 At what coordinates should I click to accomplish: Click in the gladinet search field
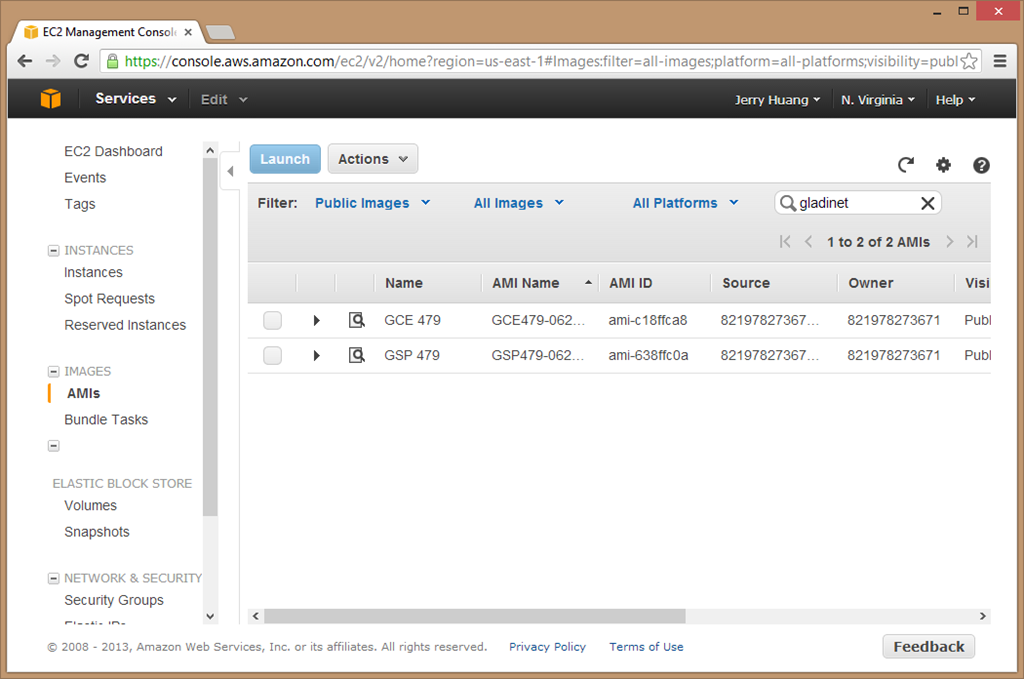coord(857,203)
